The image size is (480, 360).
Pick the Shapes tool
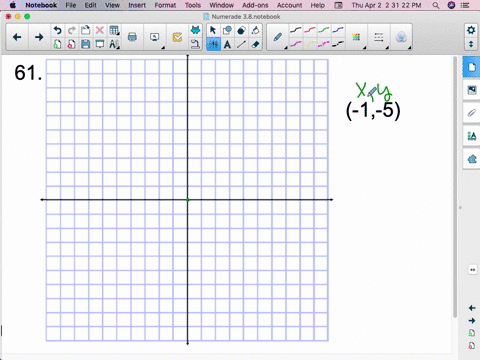tap(227, 30)
